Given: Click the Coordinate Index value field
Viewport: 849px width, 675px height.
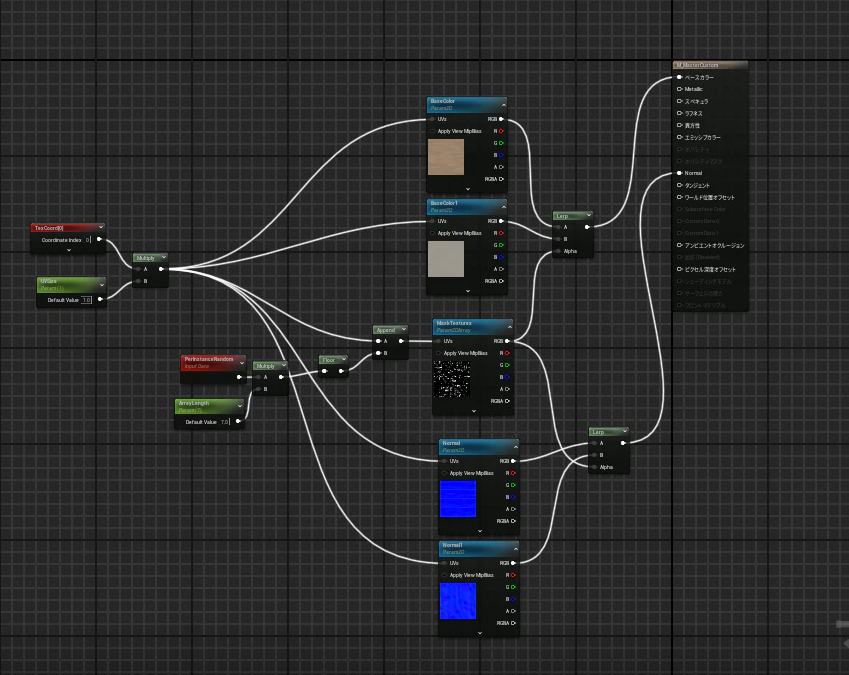Looking at the screenshot, I should coord(88,240).
